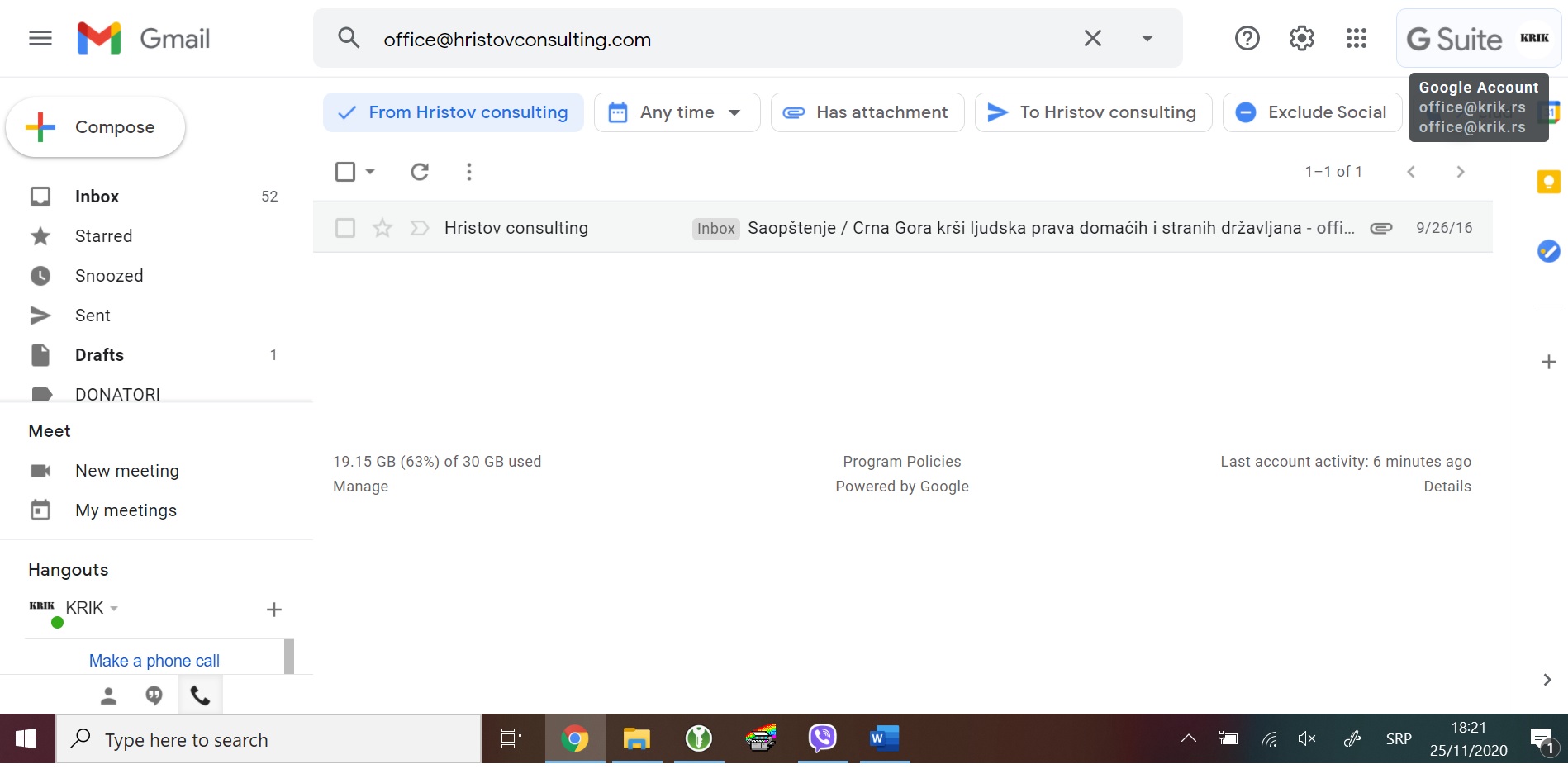This screenshot has width=1568, height=769.
Task: Refresh the email list
Action: point(420,172)
